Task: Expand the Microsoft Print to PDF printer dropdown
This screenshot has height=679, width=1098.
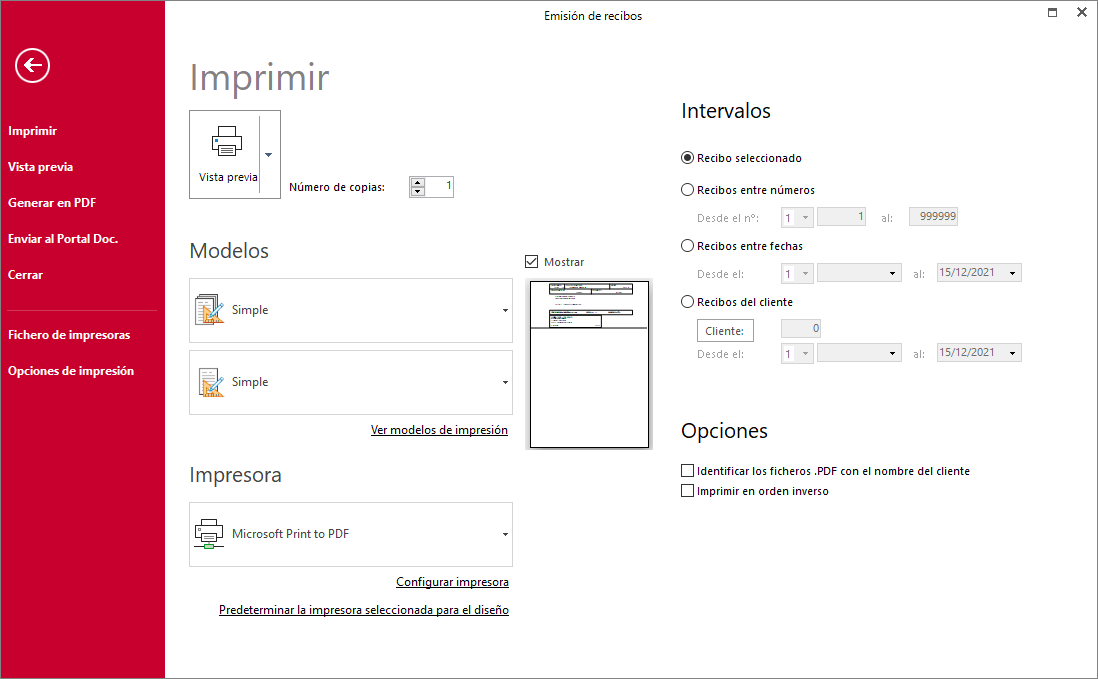Action: click(x=505, y=534)
